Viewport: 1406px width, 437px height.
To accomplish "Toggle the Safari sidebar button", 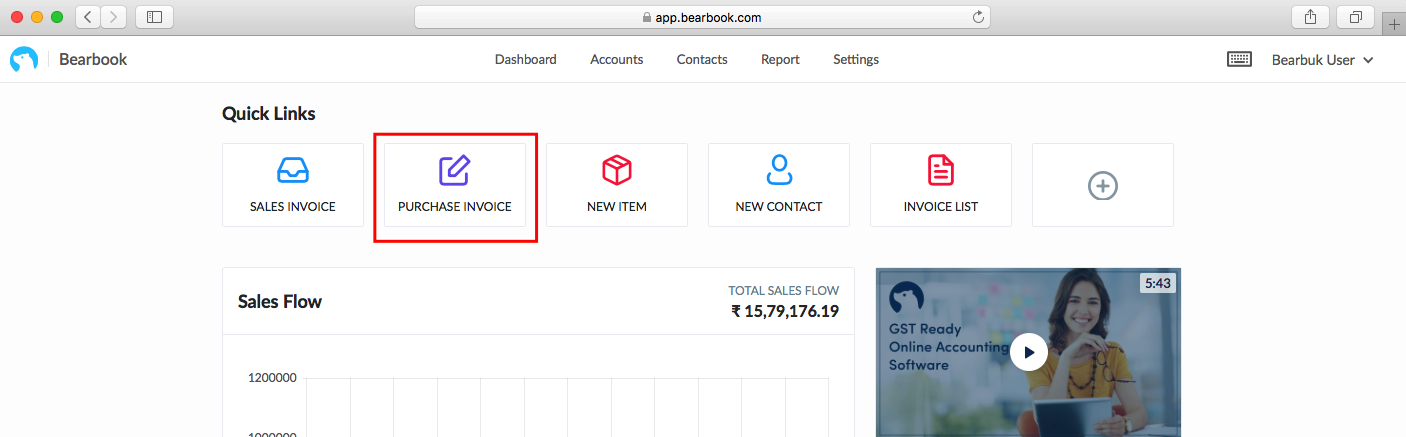I will coord(154,17).
